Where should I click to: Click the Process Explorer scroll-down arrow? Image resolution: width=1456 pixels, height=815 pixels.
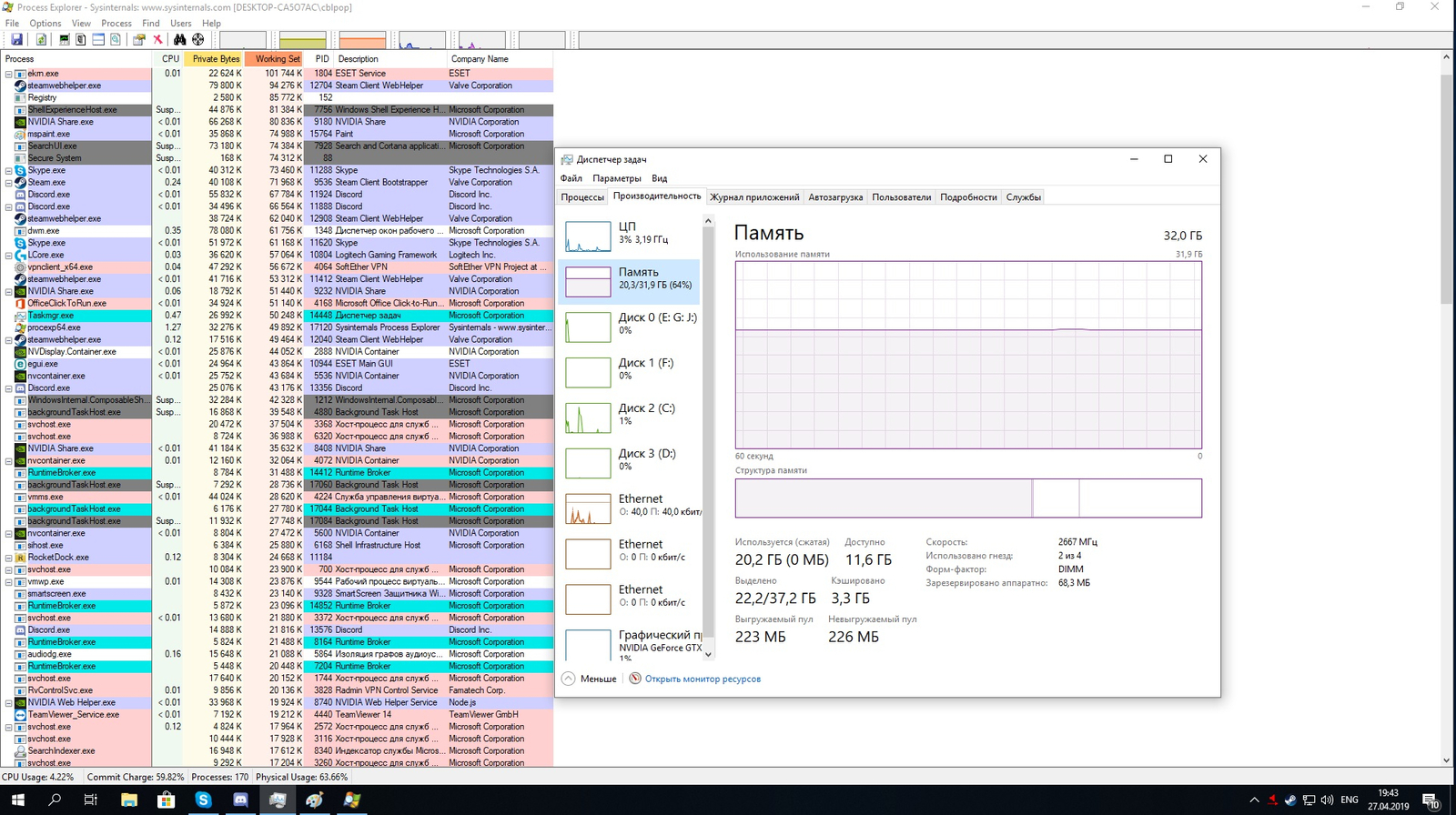click(x=1446, y=760)
